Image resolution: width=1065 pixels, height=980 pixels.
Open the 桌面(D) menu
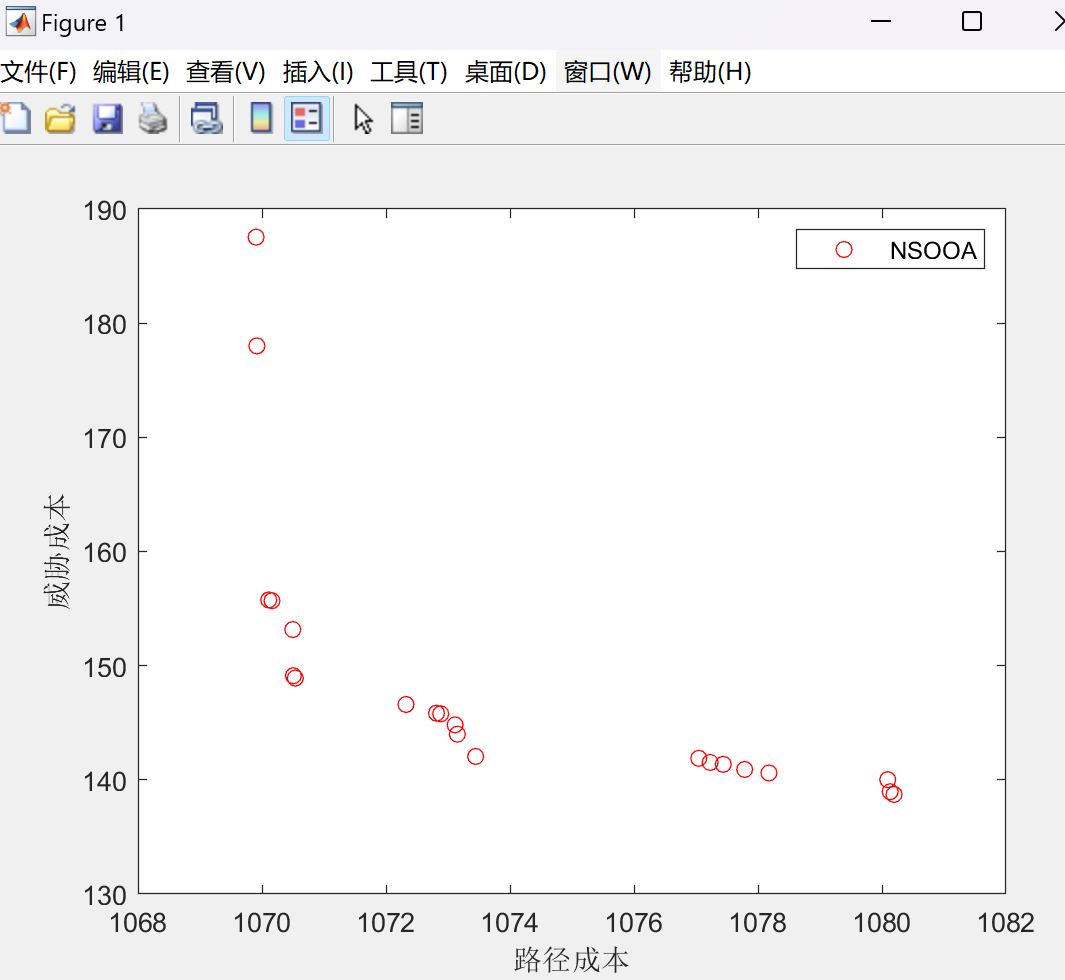(505, 72)
